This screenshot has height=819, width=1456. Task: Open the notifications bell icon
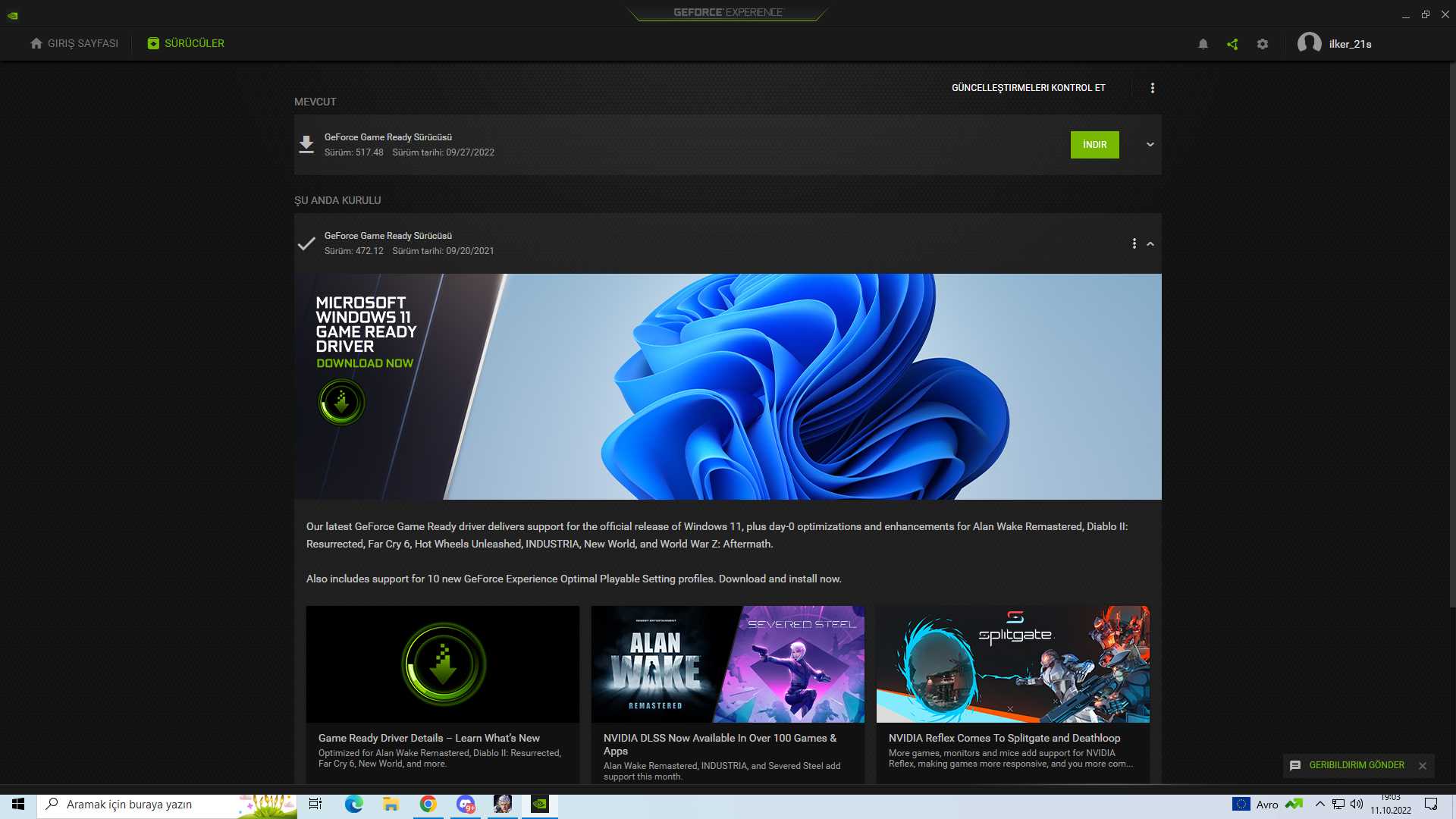pos(1203,44)
